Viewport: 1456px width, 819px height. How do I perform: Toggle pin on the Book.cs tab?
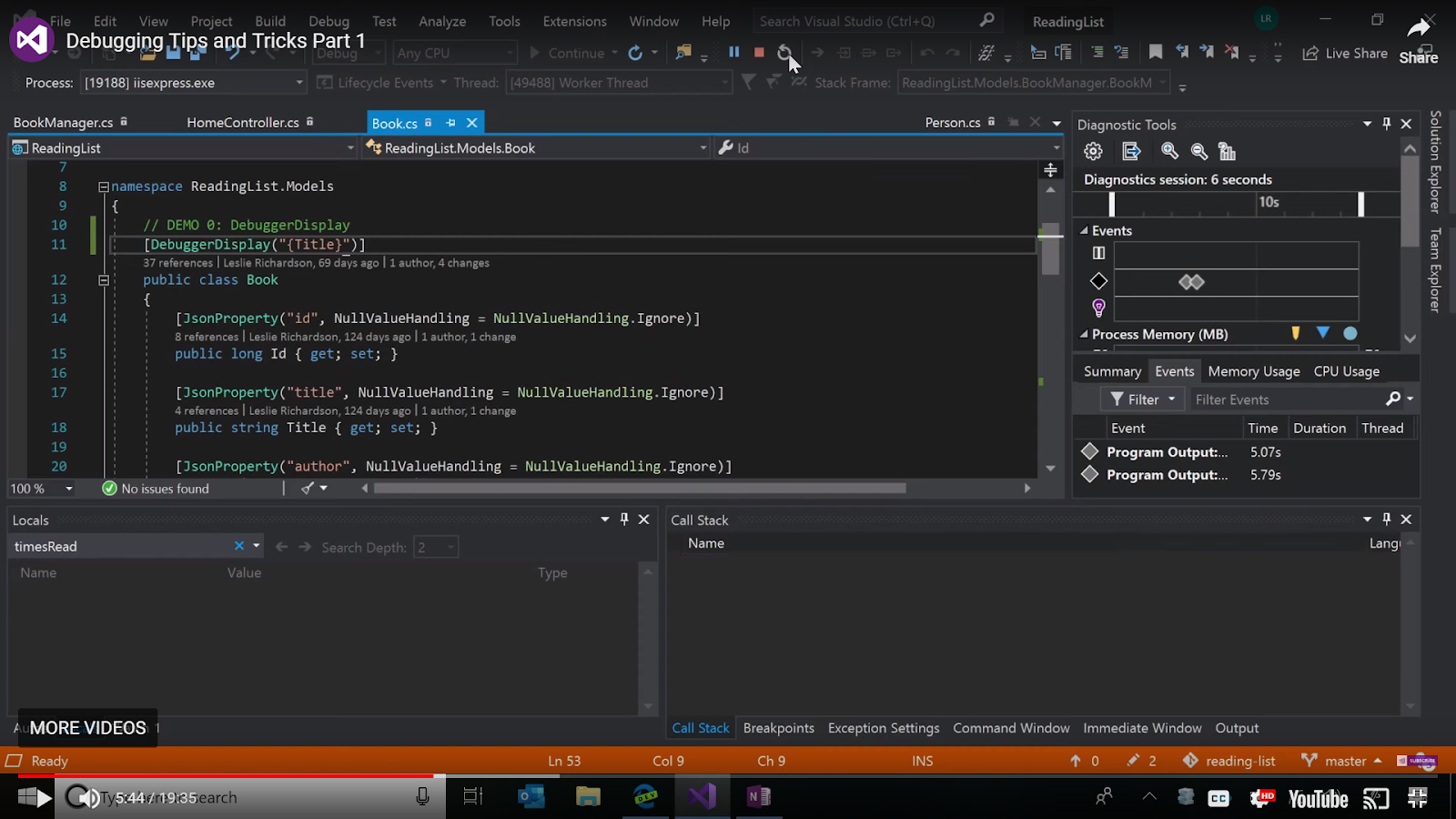[450, 122]
